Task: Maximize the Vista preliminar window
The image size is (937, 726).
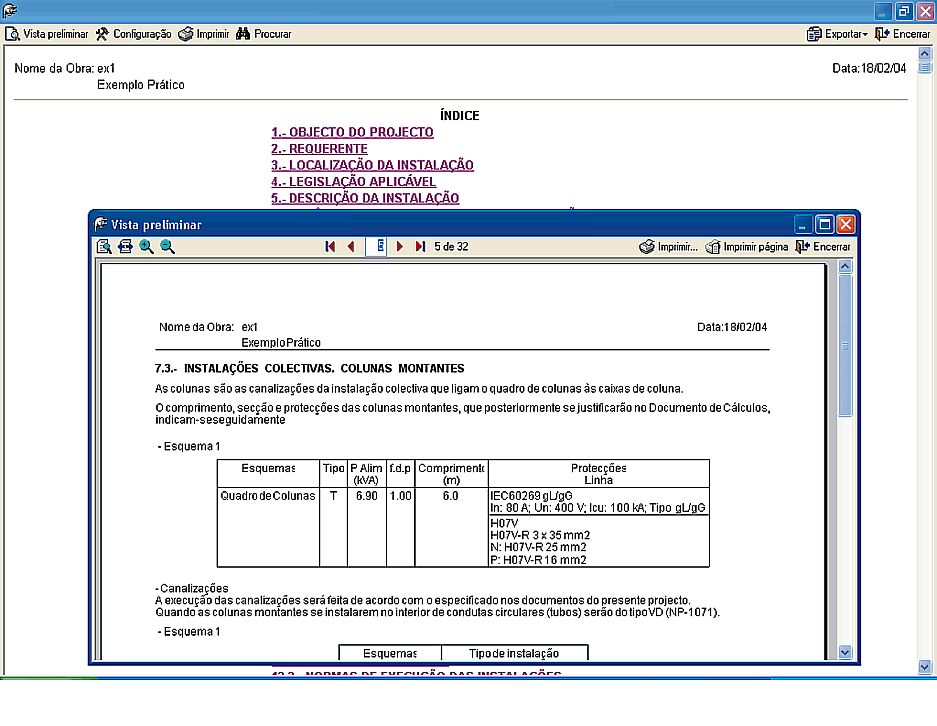Action: pyautogui.click(x=825, y=225)
